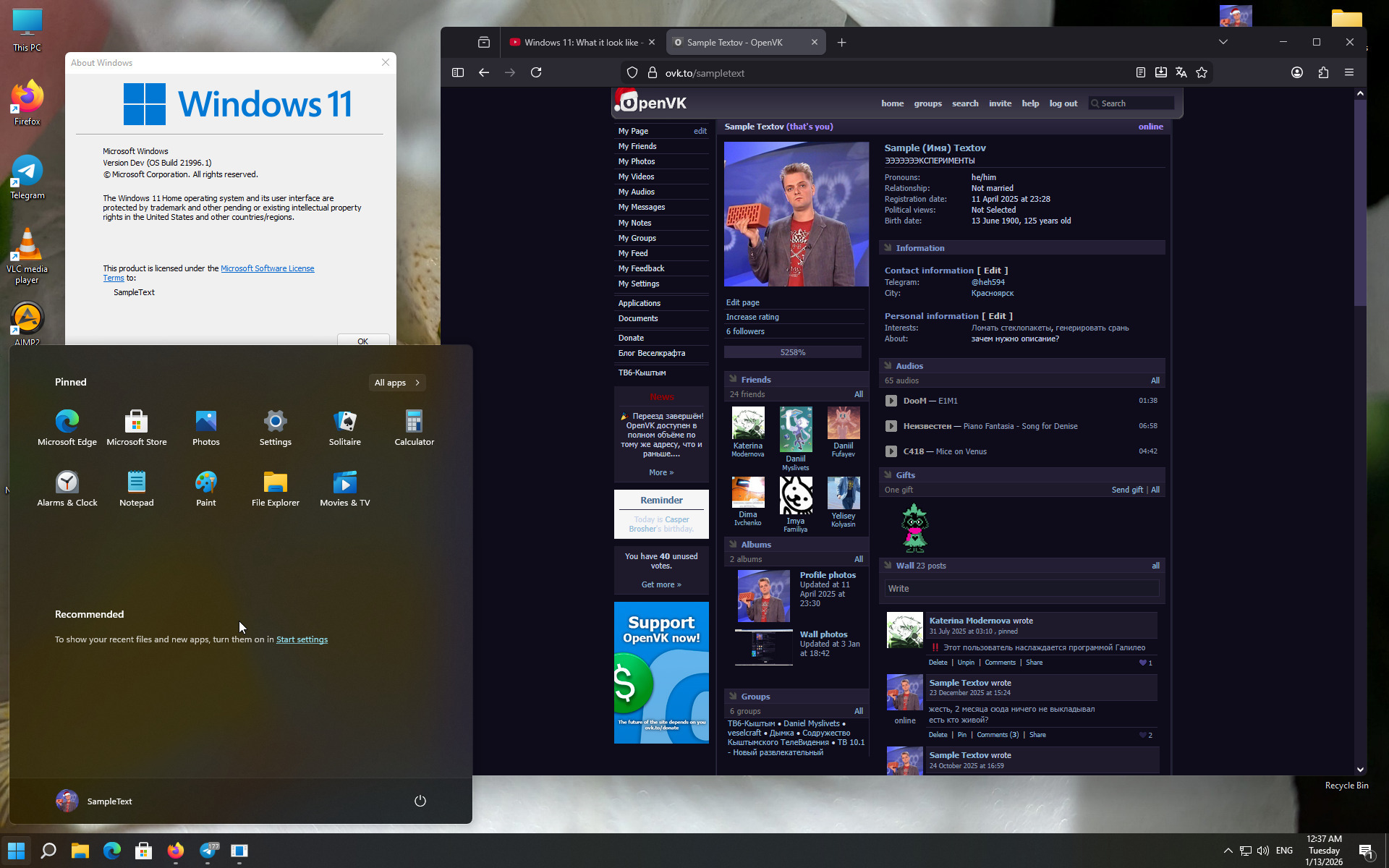
Task: Click the power button in Start menu
Action: [x=420, y=801]
